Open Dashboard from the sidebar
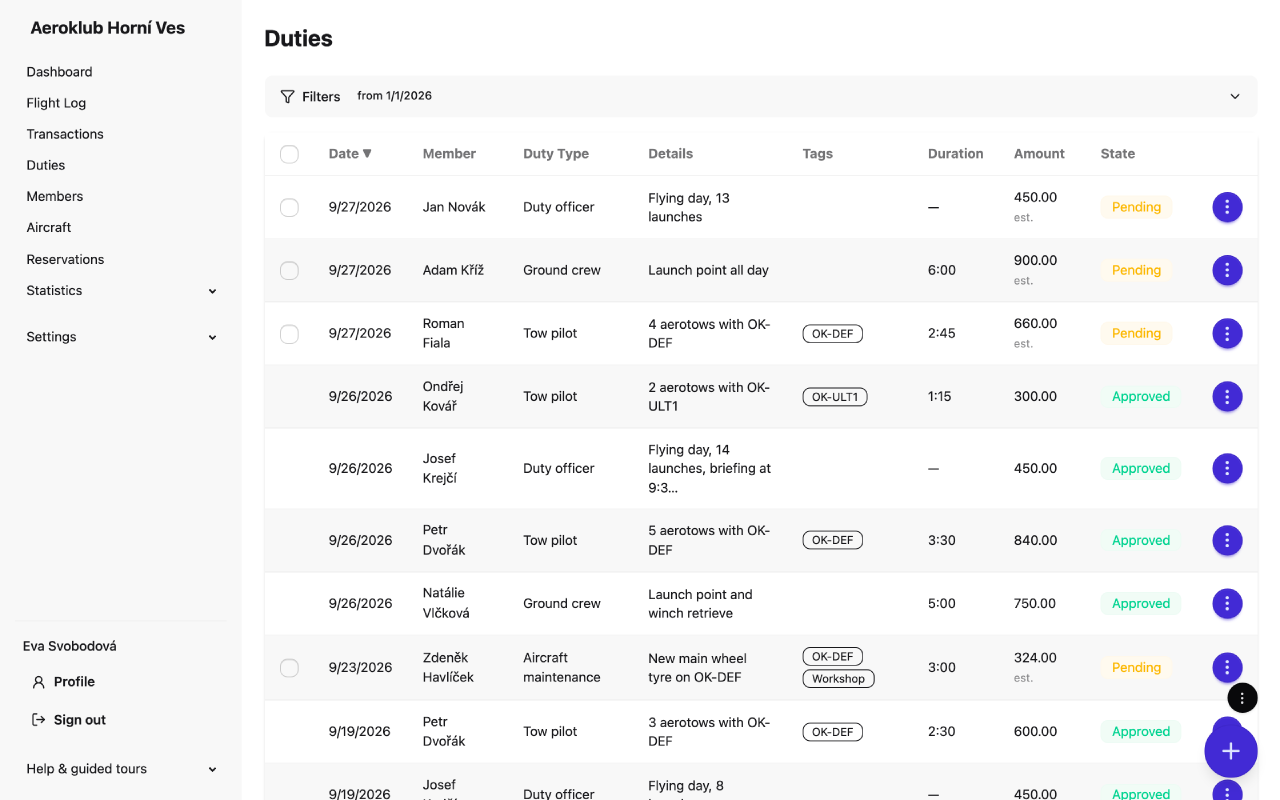Screen dimensions: 1280x800 (59, 72)
